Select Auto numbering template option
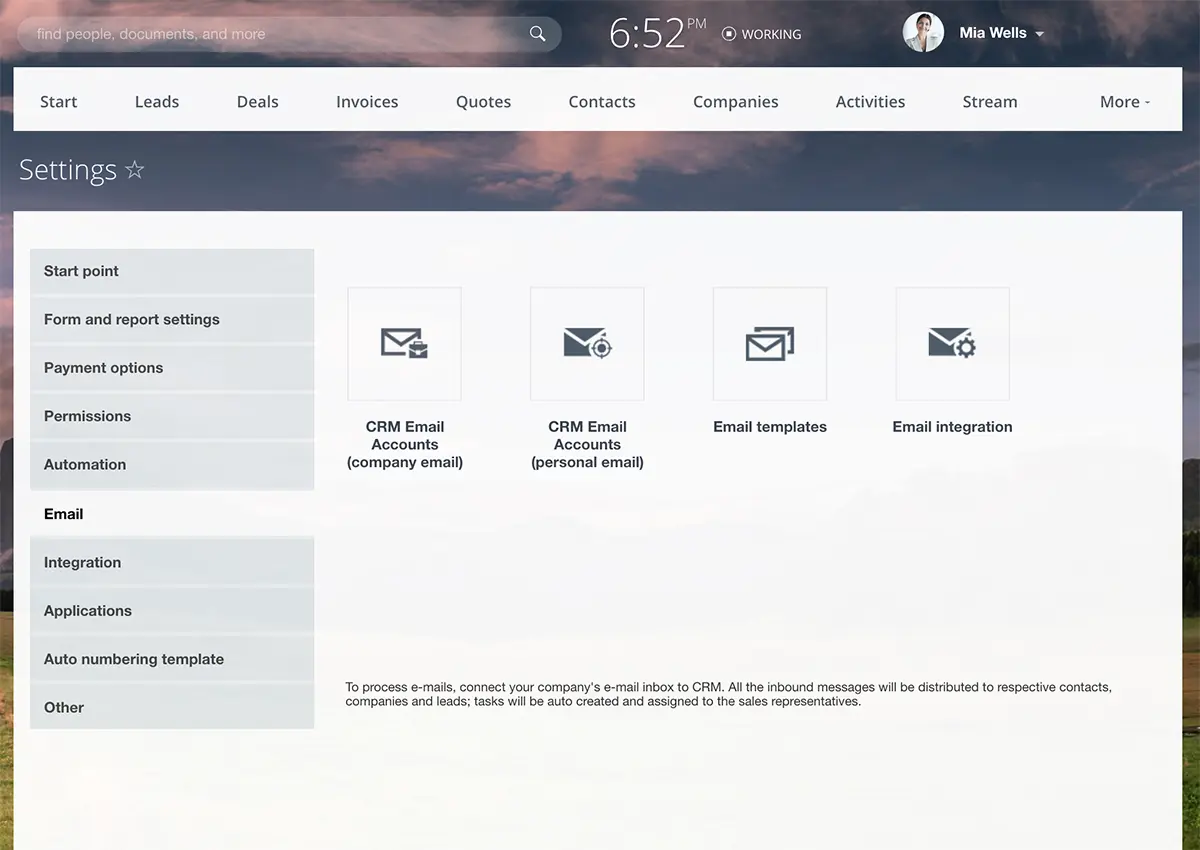The height and width of the screenshot is (850, 1200). tap(134, 659)
